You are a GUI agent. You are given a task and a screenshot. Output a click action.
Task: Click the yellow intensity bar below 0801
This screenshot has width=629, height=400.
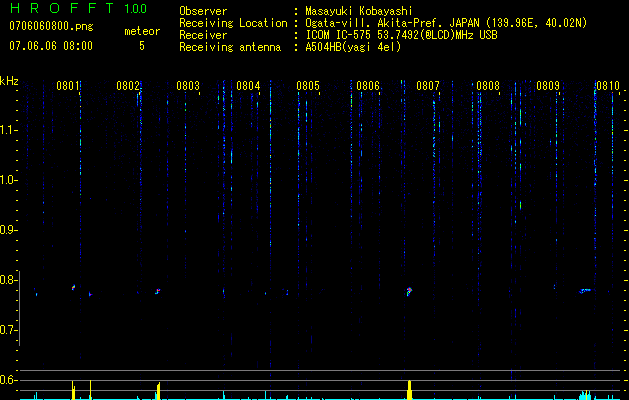(73, 390)
